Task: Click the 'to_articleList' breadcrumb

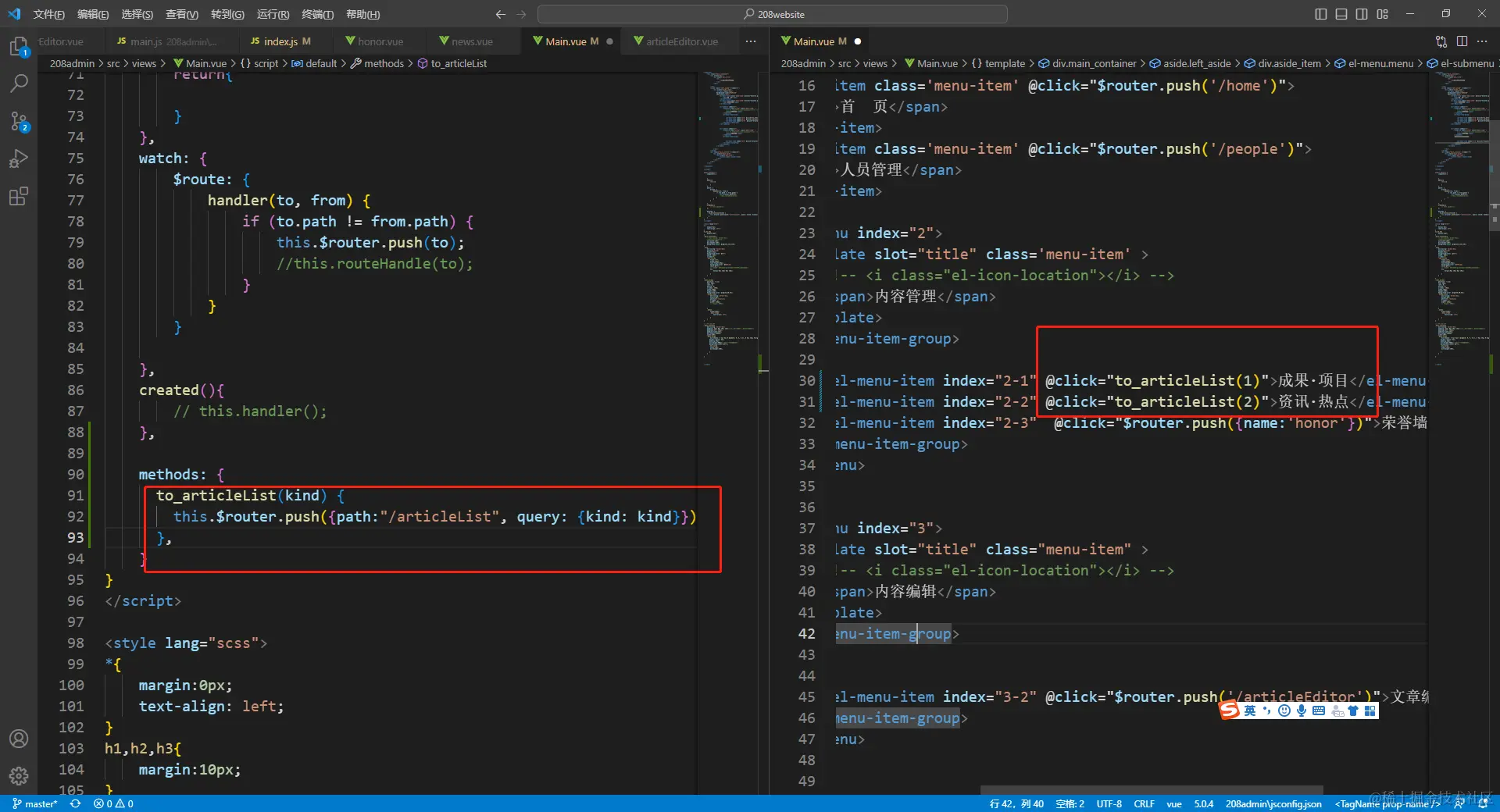Action: (x=459, y=63)
